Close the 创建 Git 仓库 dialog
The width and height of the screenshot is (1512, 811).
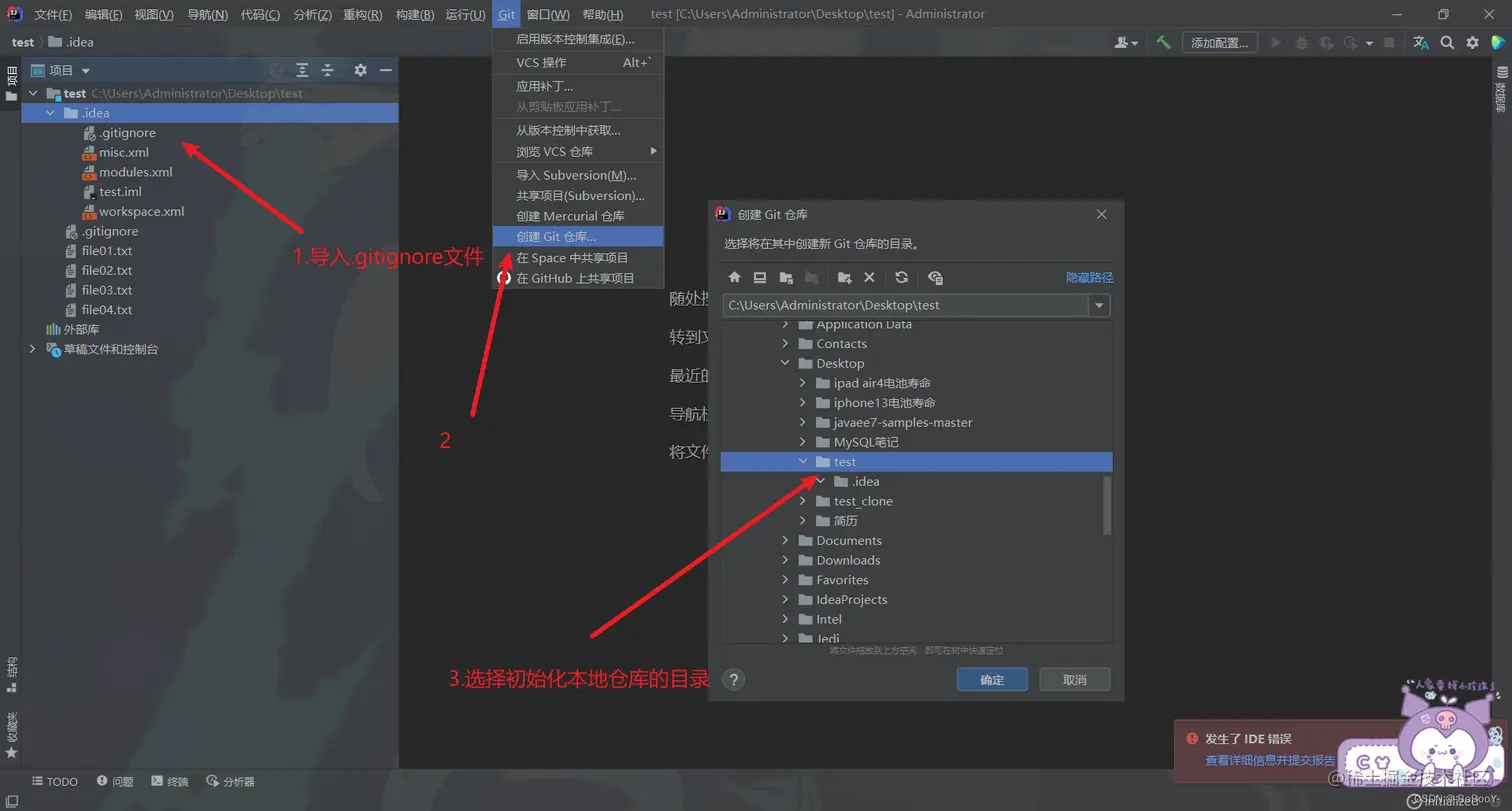pyautogui.click(x=1102, y=214)
